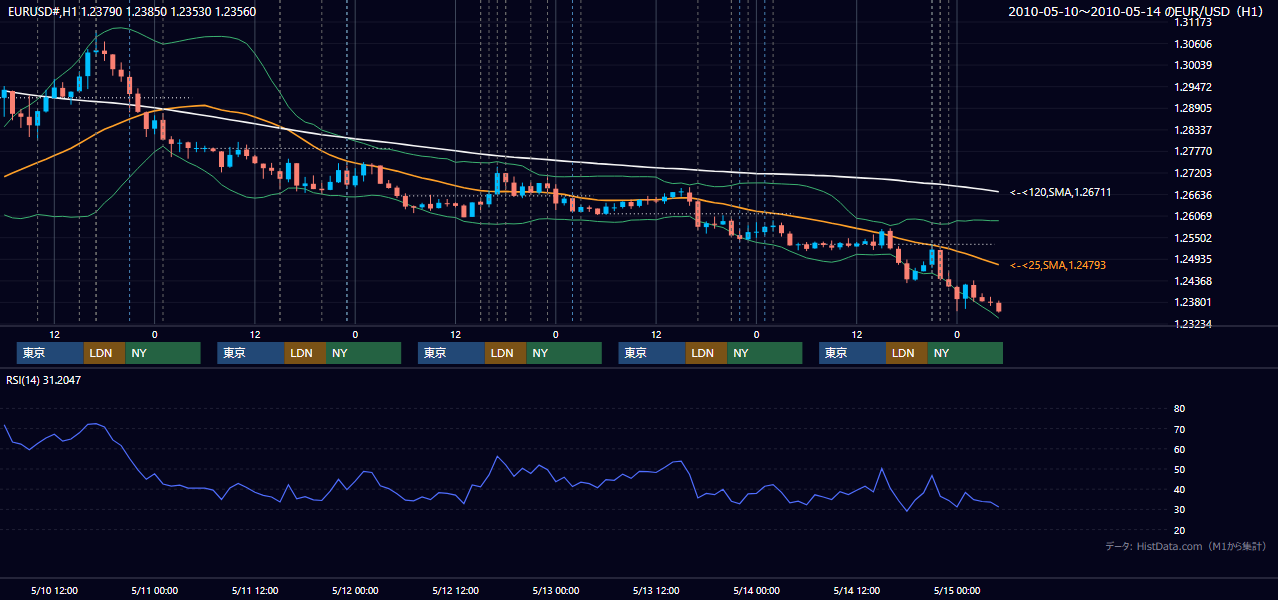Click RSI scale level 80

coord(1179,409)
